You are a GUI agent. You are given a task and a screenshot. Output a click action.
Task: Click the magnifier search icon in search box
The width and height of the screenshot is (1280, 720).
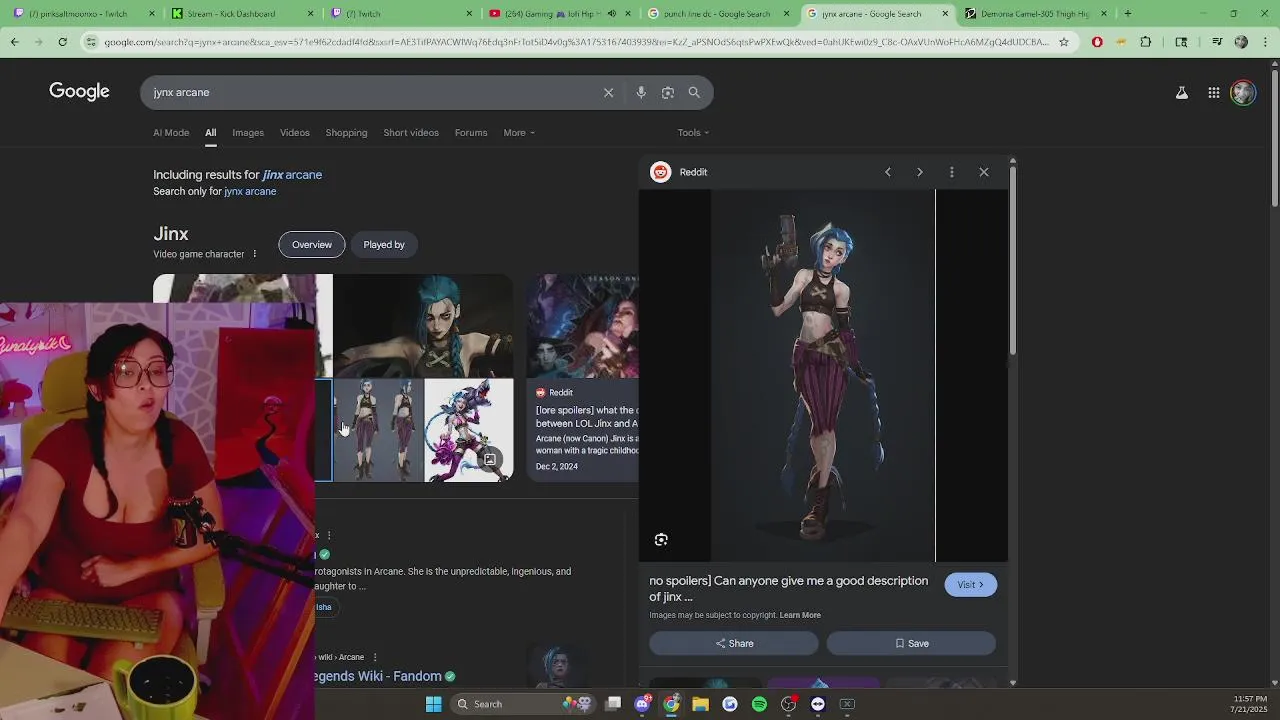(694, 92)
